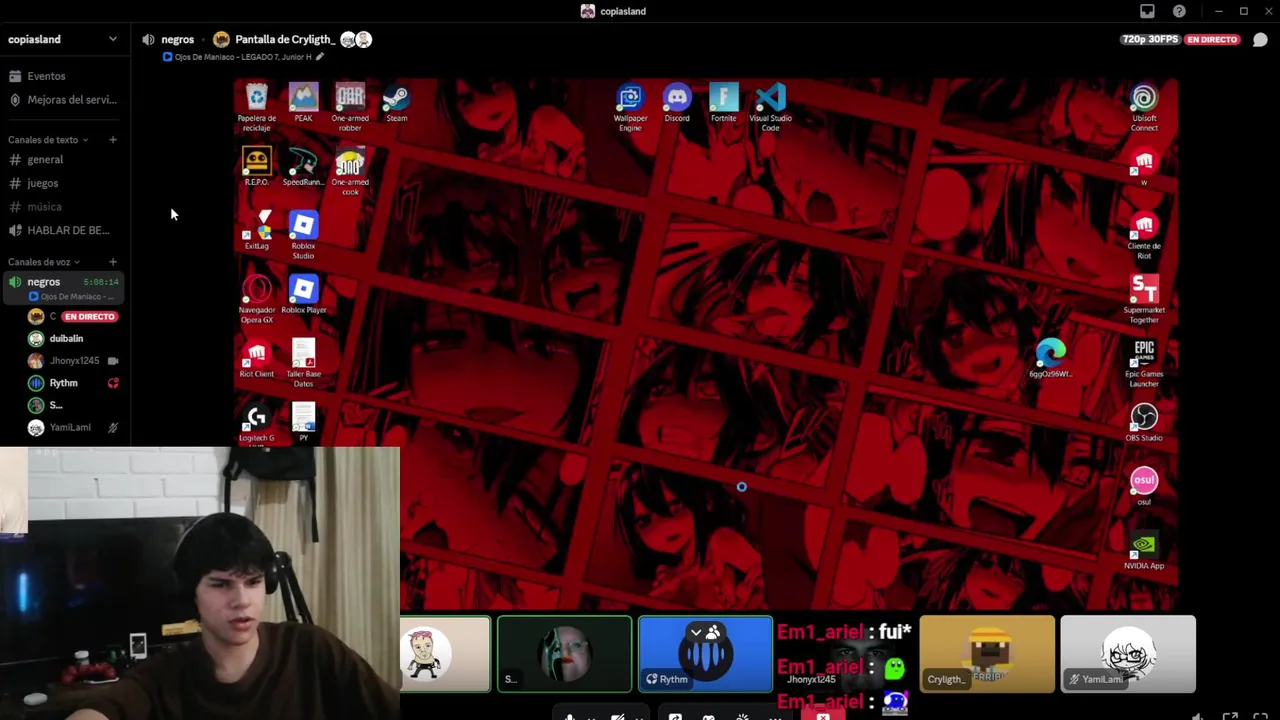Open Taller Base Datos PDF file

[x=303, y=364]
